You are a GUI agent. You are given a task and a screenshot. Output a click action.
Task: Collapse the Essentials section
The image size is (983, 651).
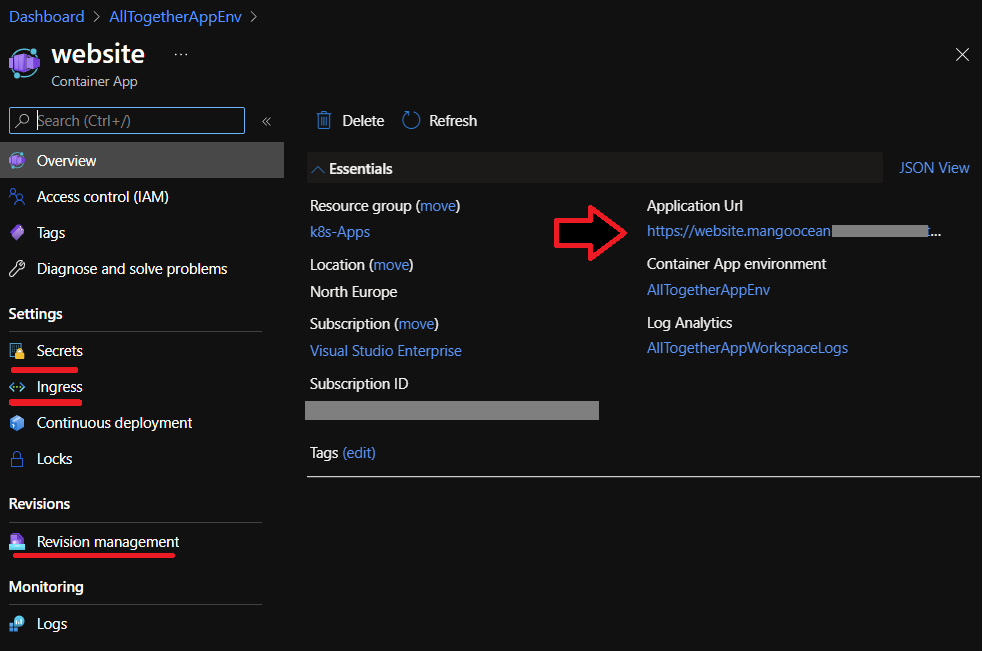point(318,169)
